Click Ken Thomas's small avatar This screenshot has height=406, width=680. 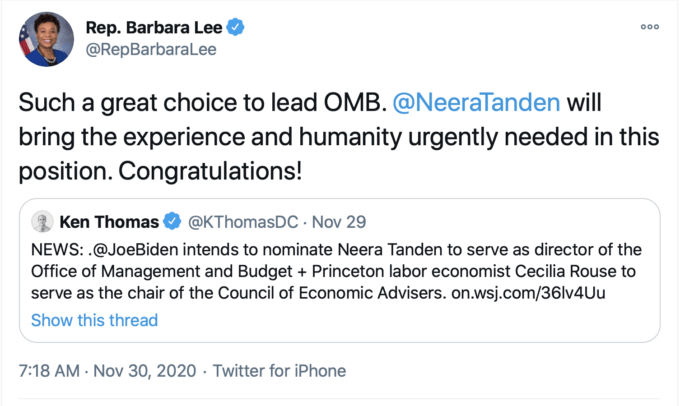click(43, 221)
